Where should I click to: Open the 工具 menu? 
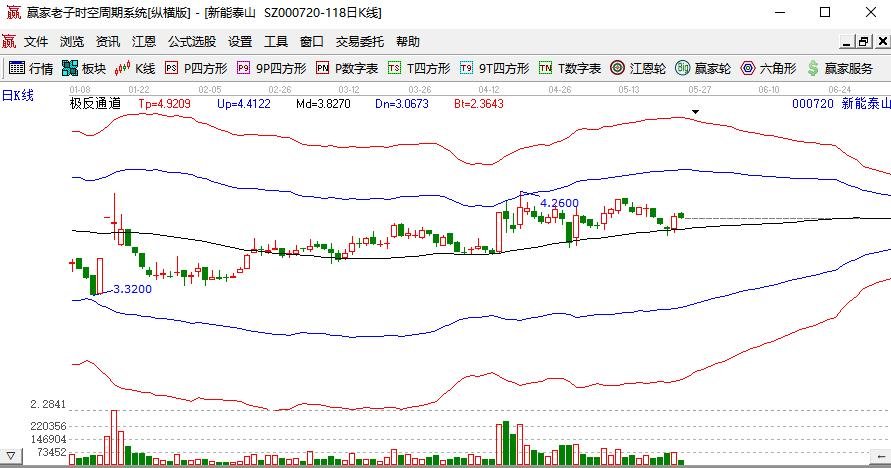tap(276, 41)
